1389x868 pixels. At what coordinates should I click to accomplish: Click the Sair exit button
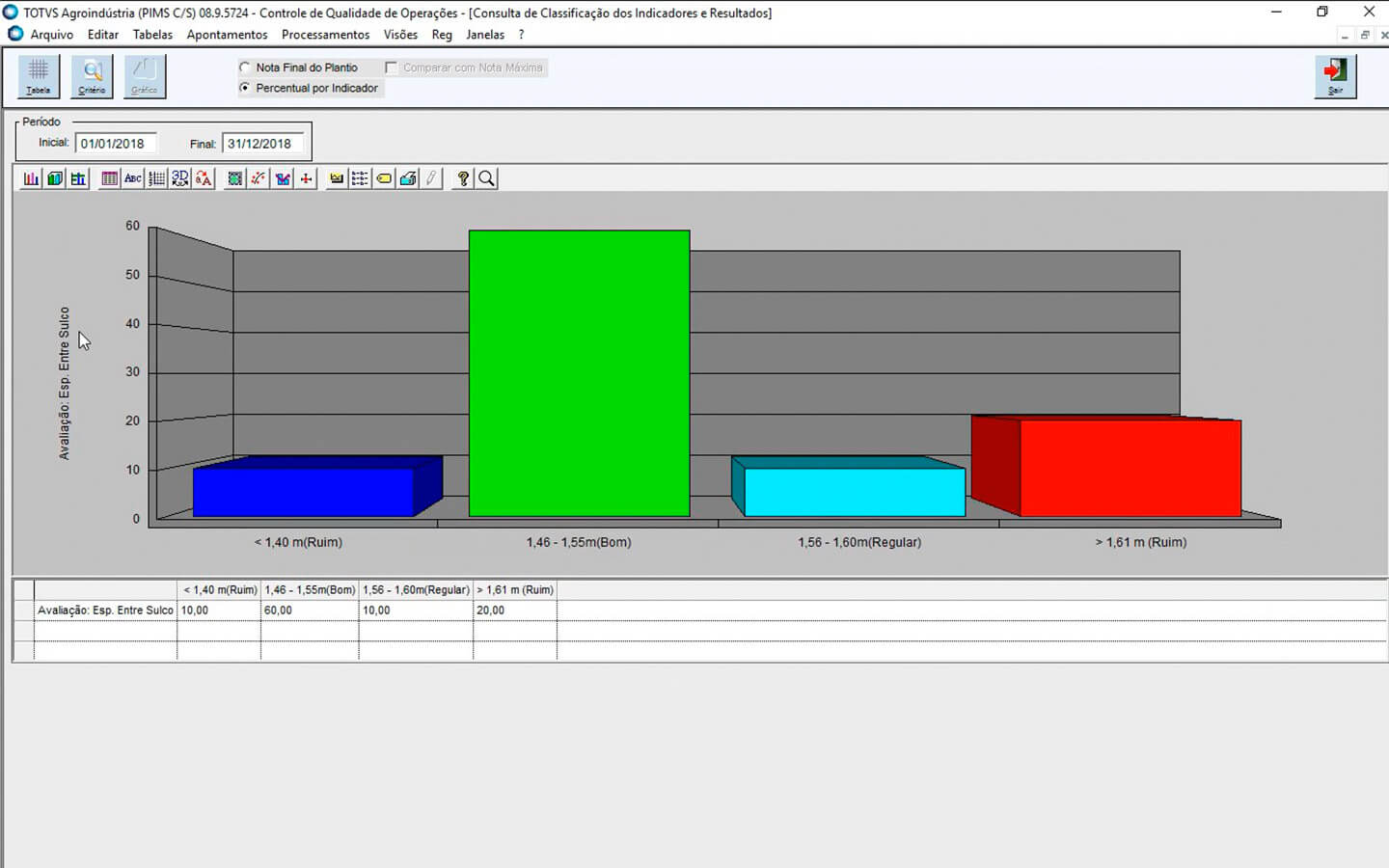[1335, 76]
